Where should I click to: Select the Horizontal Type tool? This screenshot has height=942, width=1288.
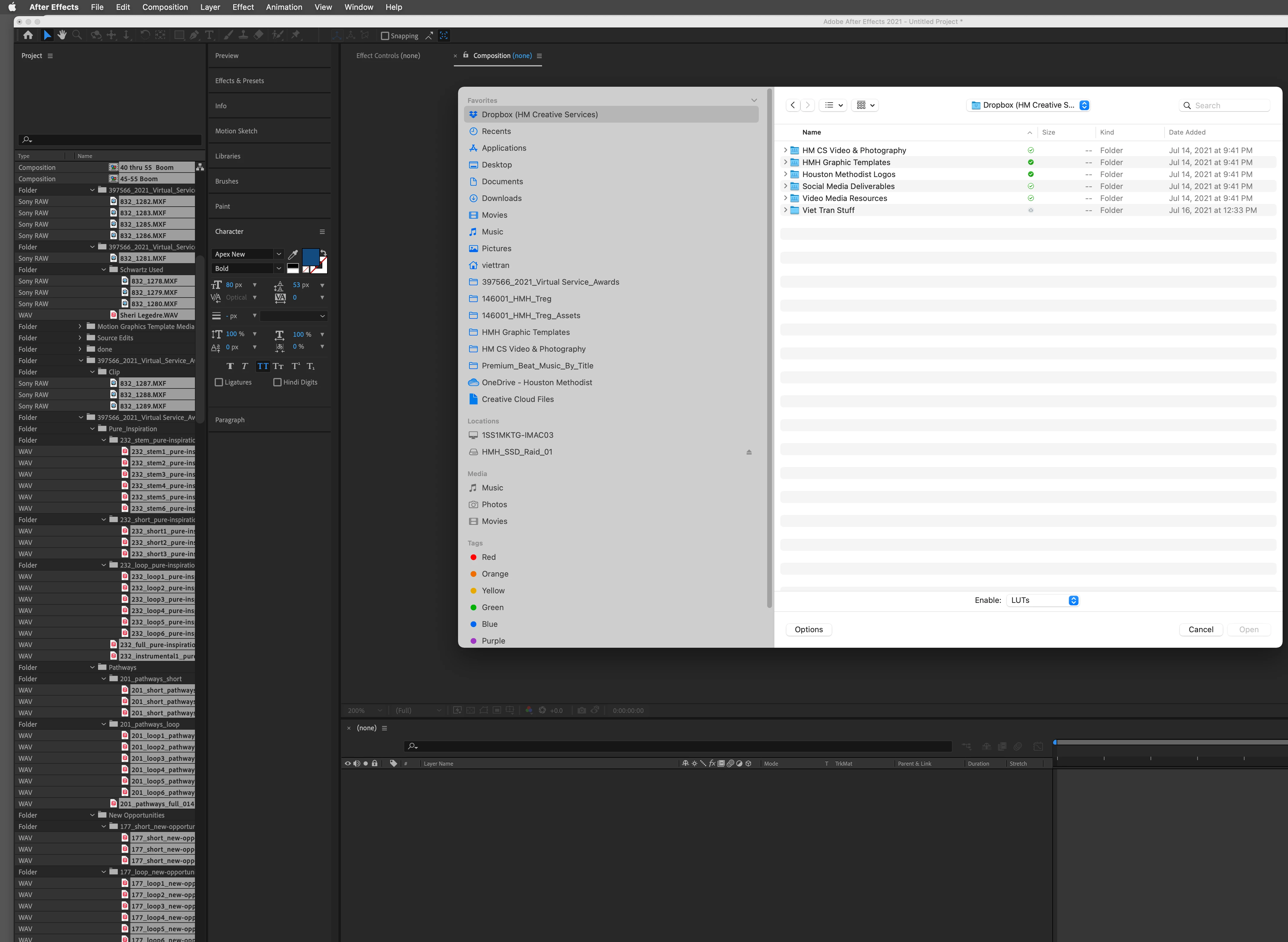click(209, 35)
